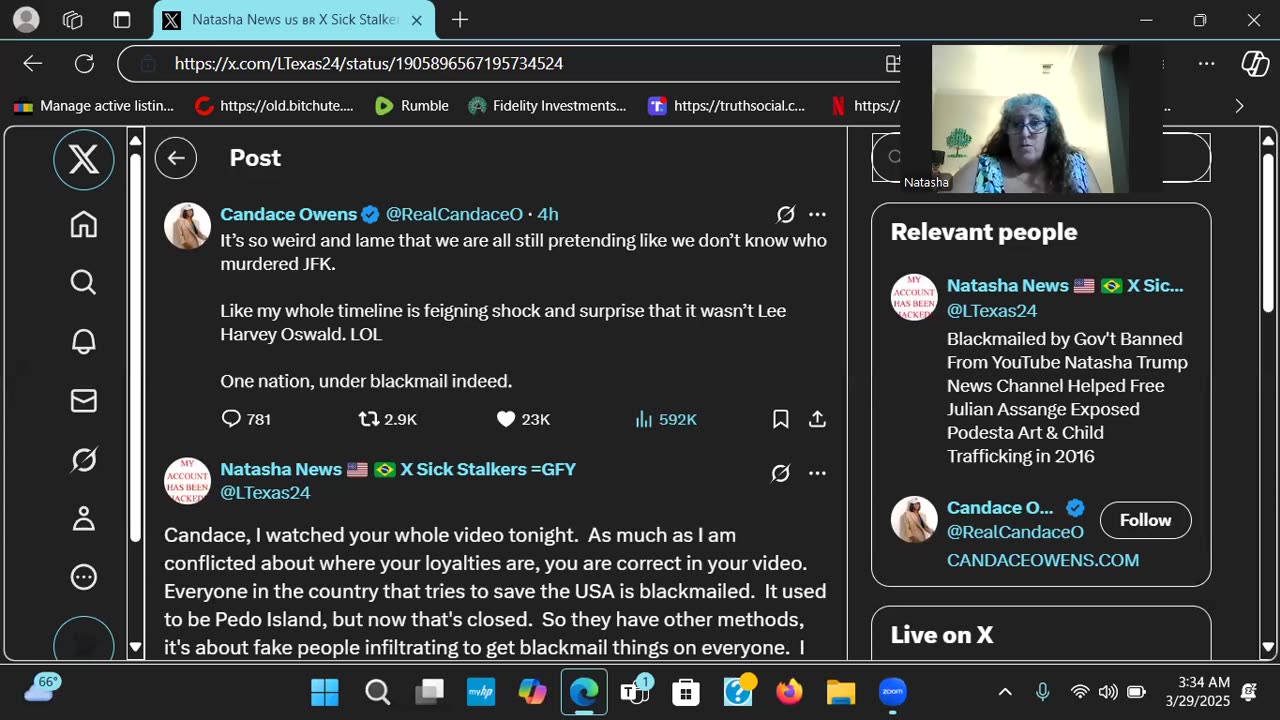Close the Natasha News X tab
The height and width of the screenshot is (720, 1280).
[417, 20]
